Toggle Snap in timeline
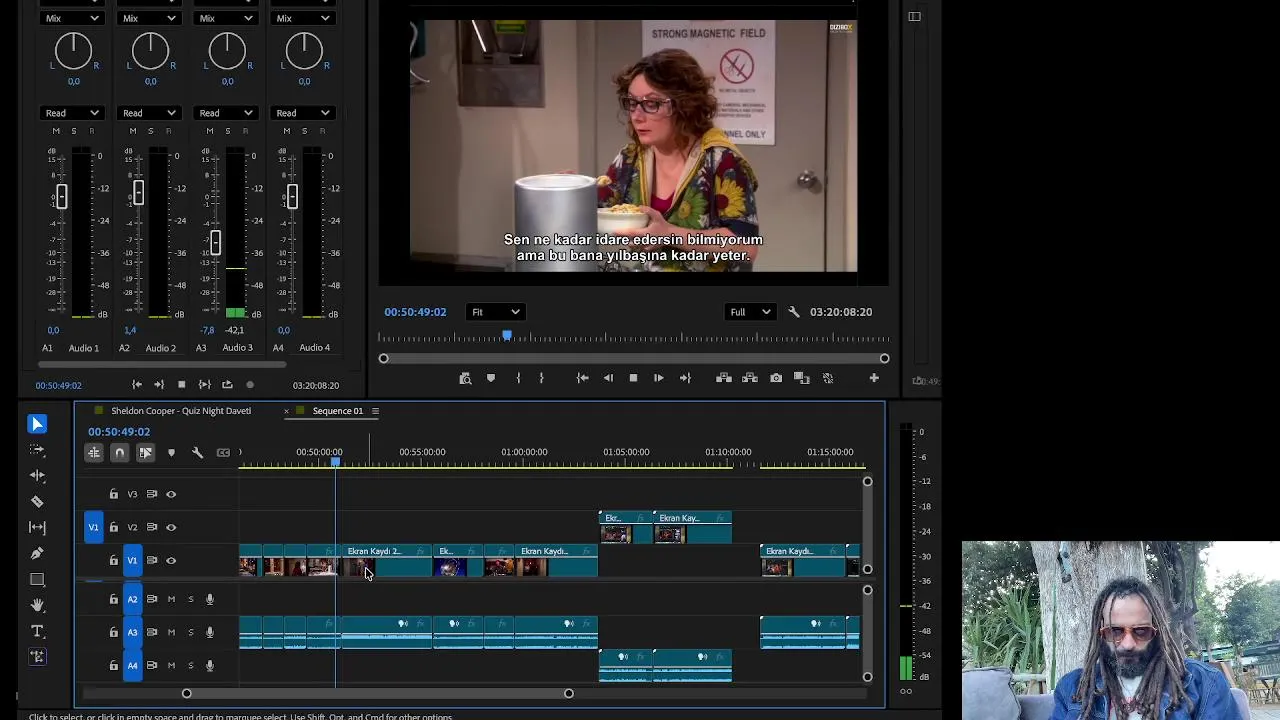The width and height of the screenshot is (1280, 720). click(x=119, y=453)
